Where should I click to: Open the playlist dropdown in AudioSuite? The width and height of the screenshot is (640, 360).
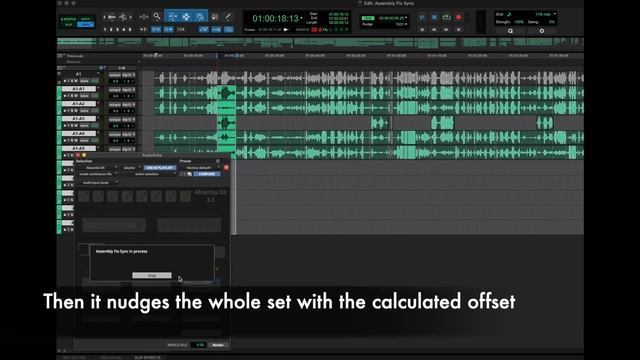pyautogui.click(x=131, y=168)
